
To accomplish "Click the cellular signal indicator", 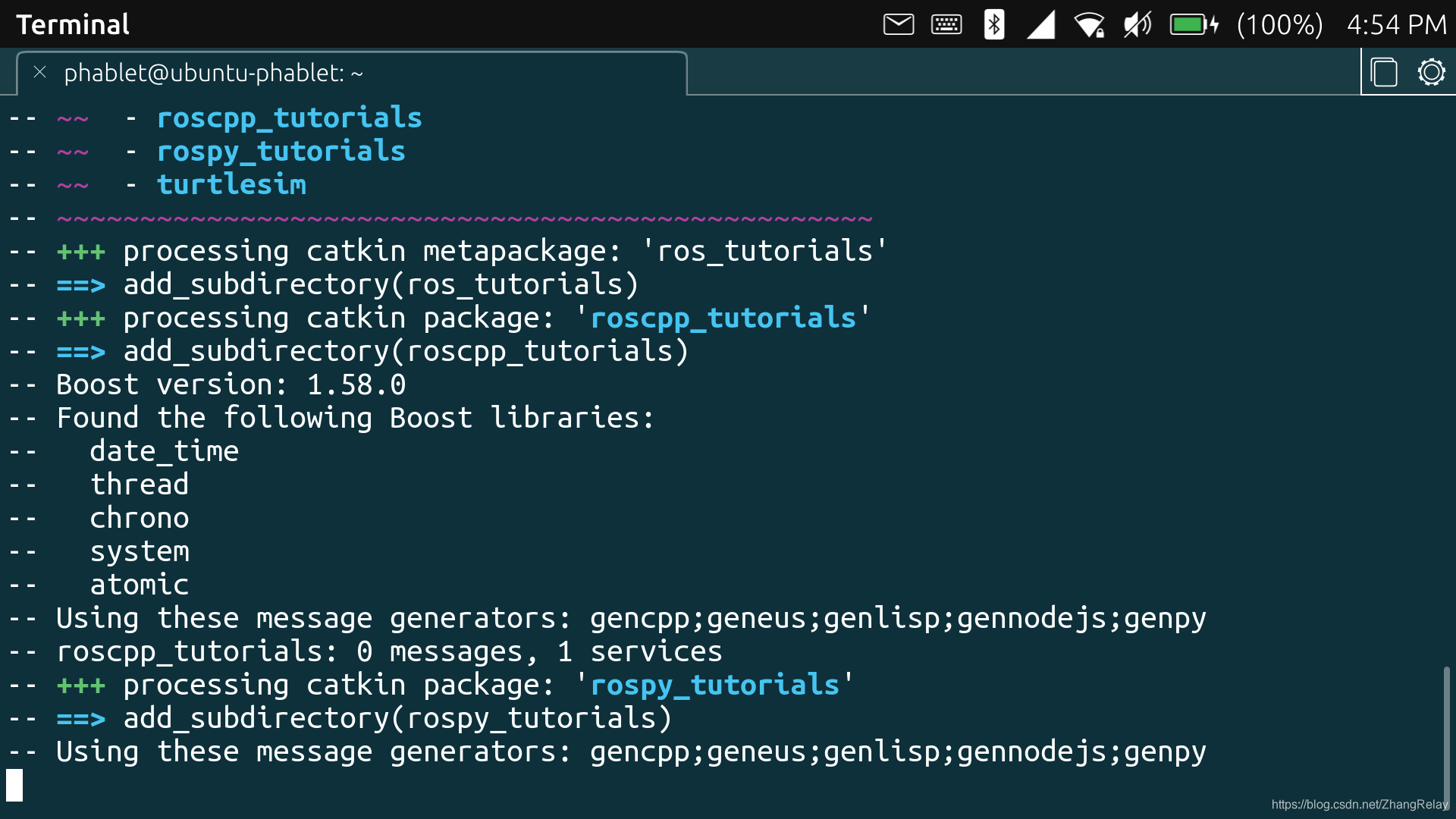I will [x=1041, y=24].
